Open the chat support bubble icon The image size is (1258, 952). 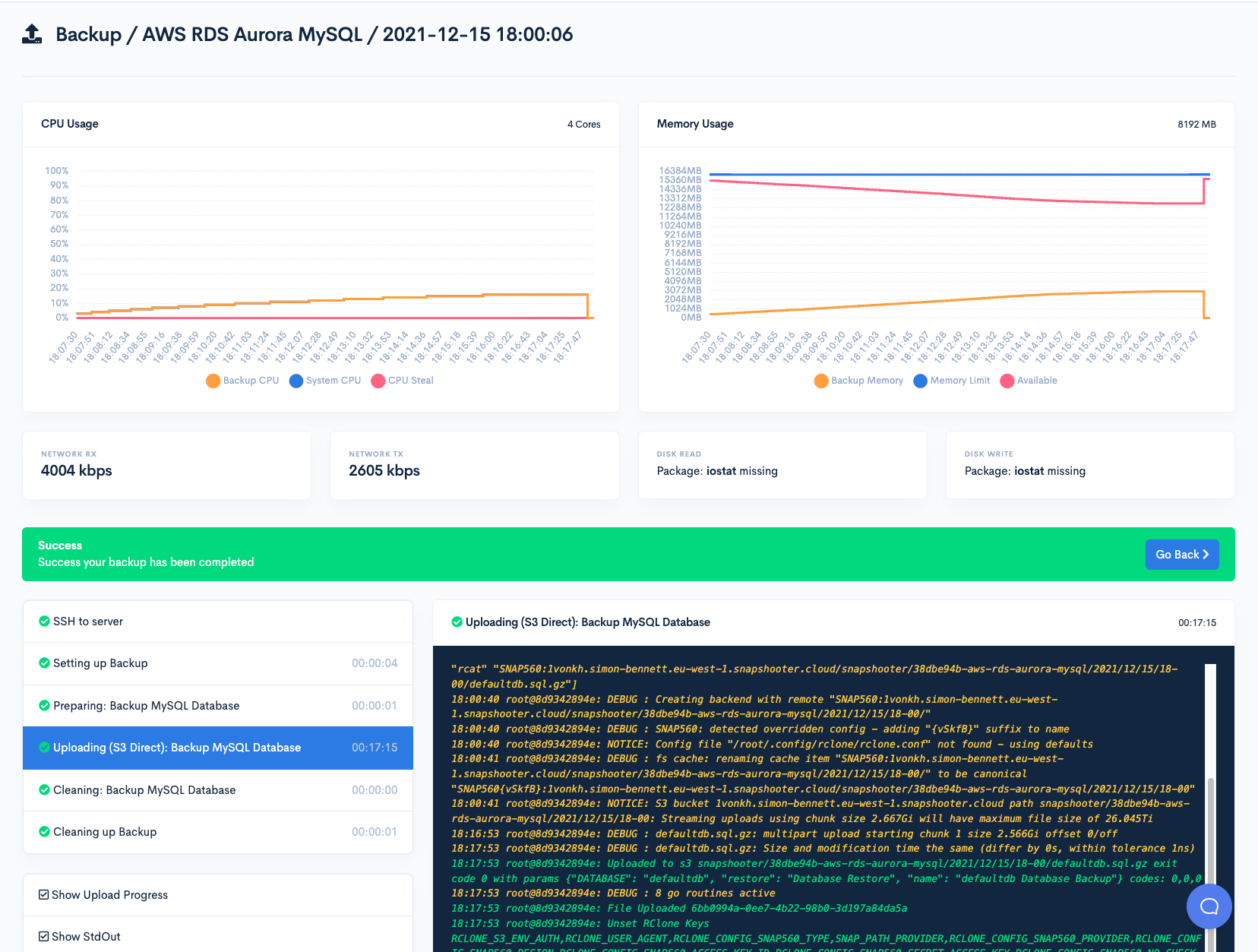pos(1209,906)
